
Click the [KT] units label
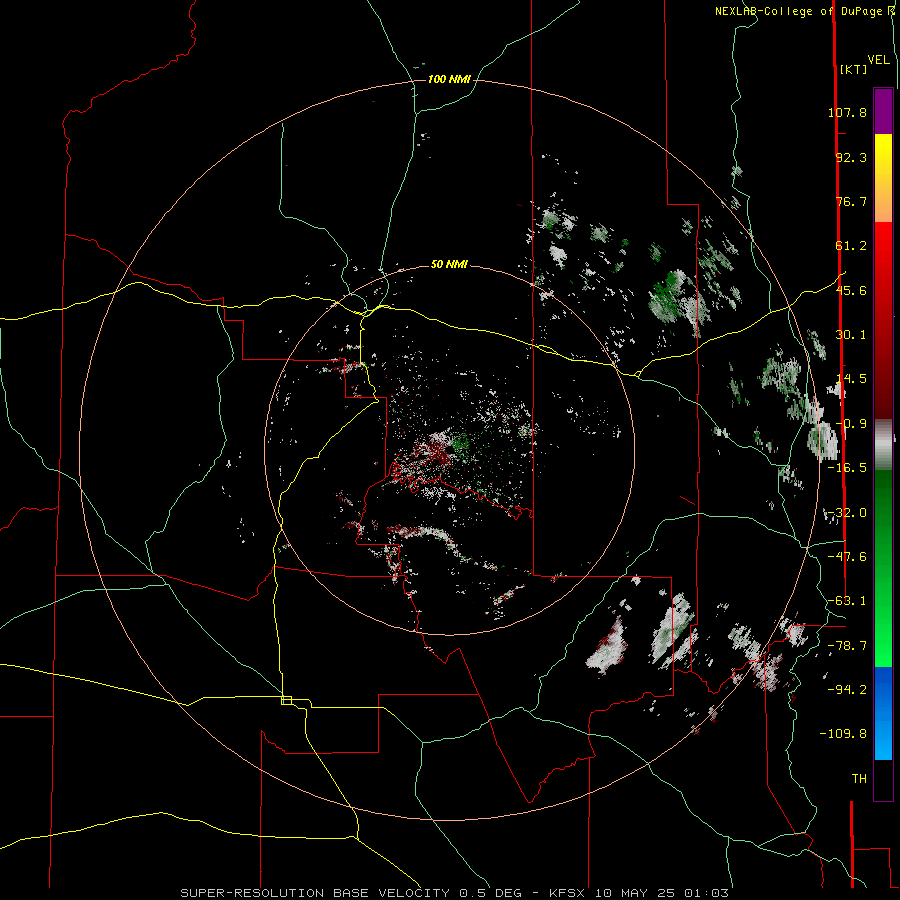point(853,69)
